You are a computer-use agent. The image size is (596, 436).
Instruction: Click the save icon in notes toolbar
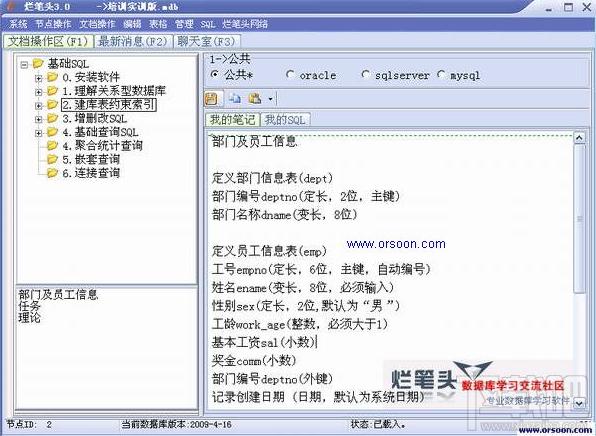[211, 99]
